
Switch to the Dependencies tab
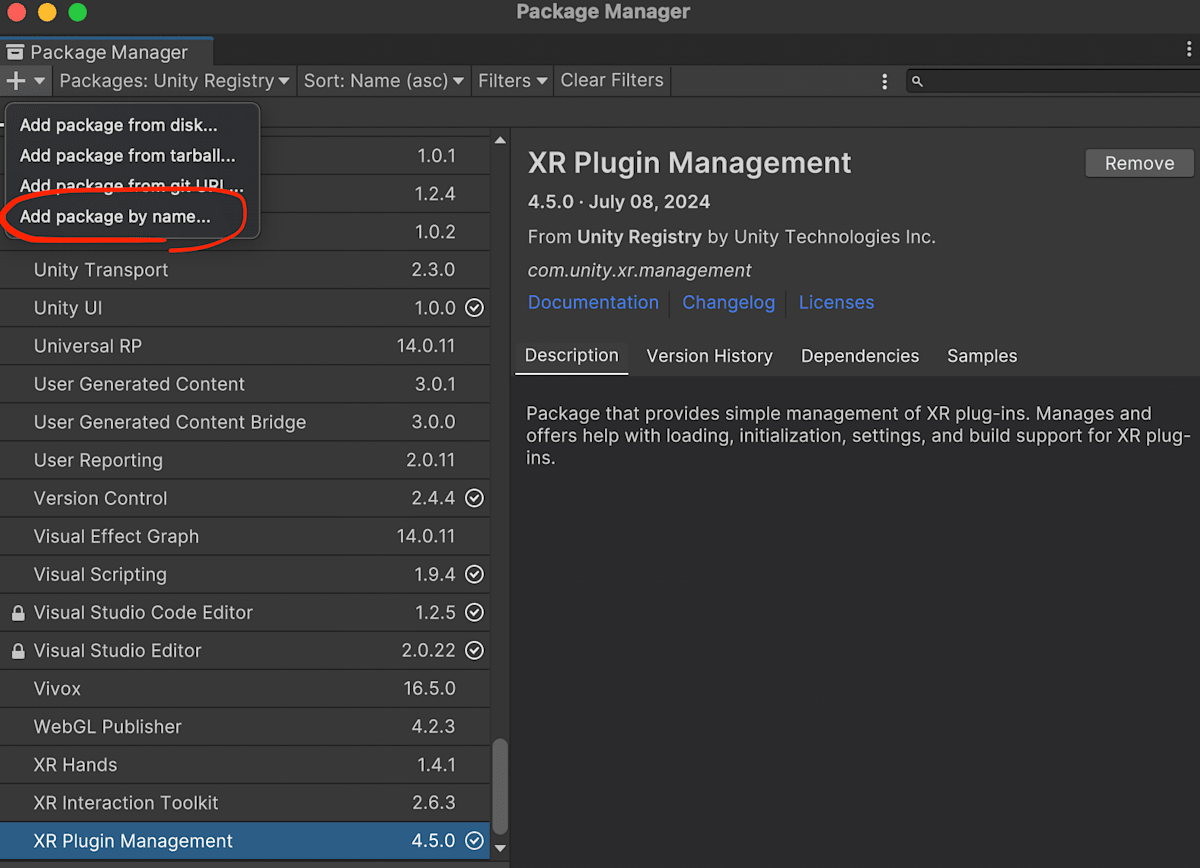[860, 356]
